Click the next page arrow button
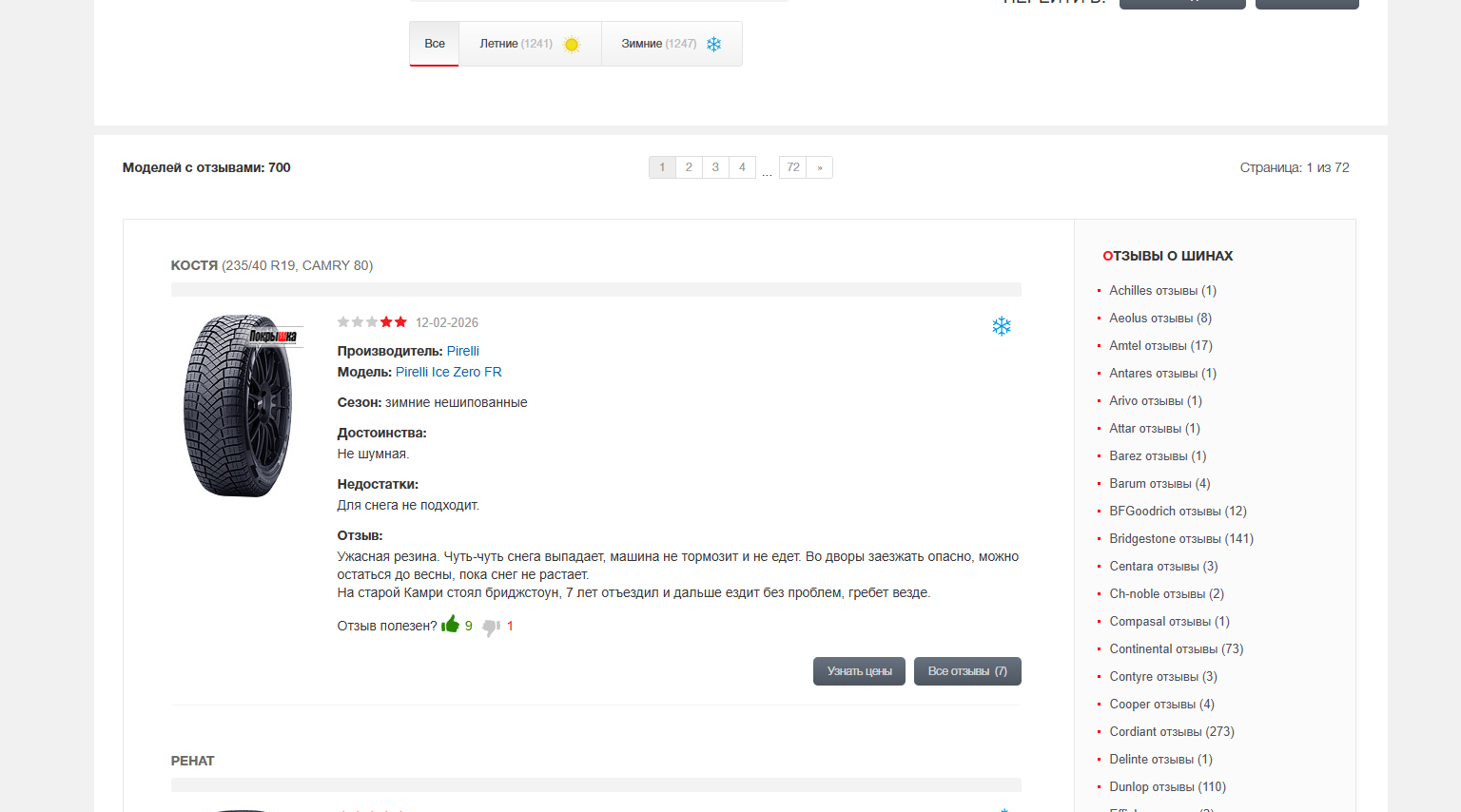This screenshot has height=812, width=1461. (820, 167)
